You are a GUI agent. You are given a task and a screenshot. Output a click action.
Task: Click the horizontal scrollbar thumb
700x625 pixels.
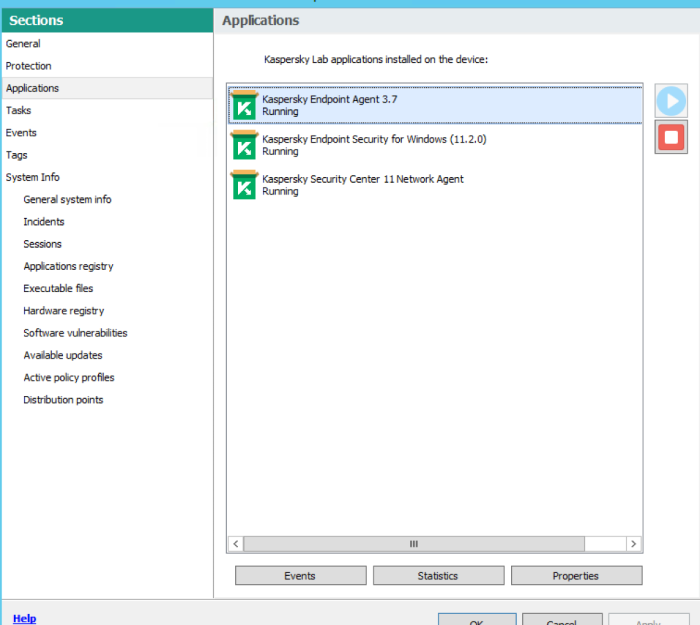[x=414, y=544]
